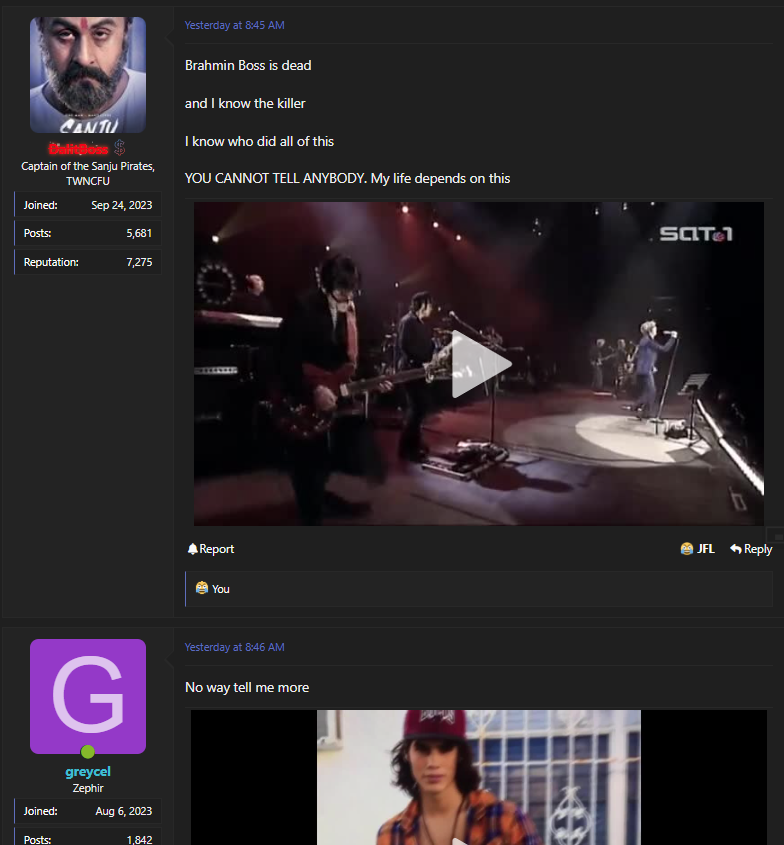Open the 'Yesterday at 8:45 AM' timestamp
This screenshot has height=845, width=784.
tap(234, 25)
